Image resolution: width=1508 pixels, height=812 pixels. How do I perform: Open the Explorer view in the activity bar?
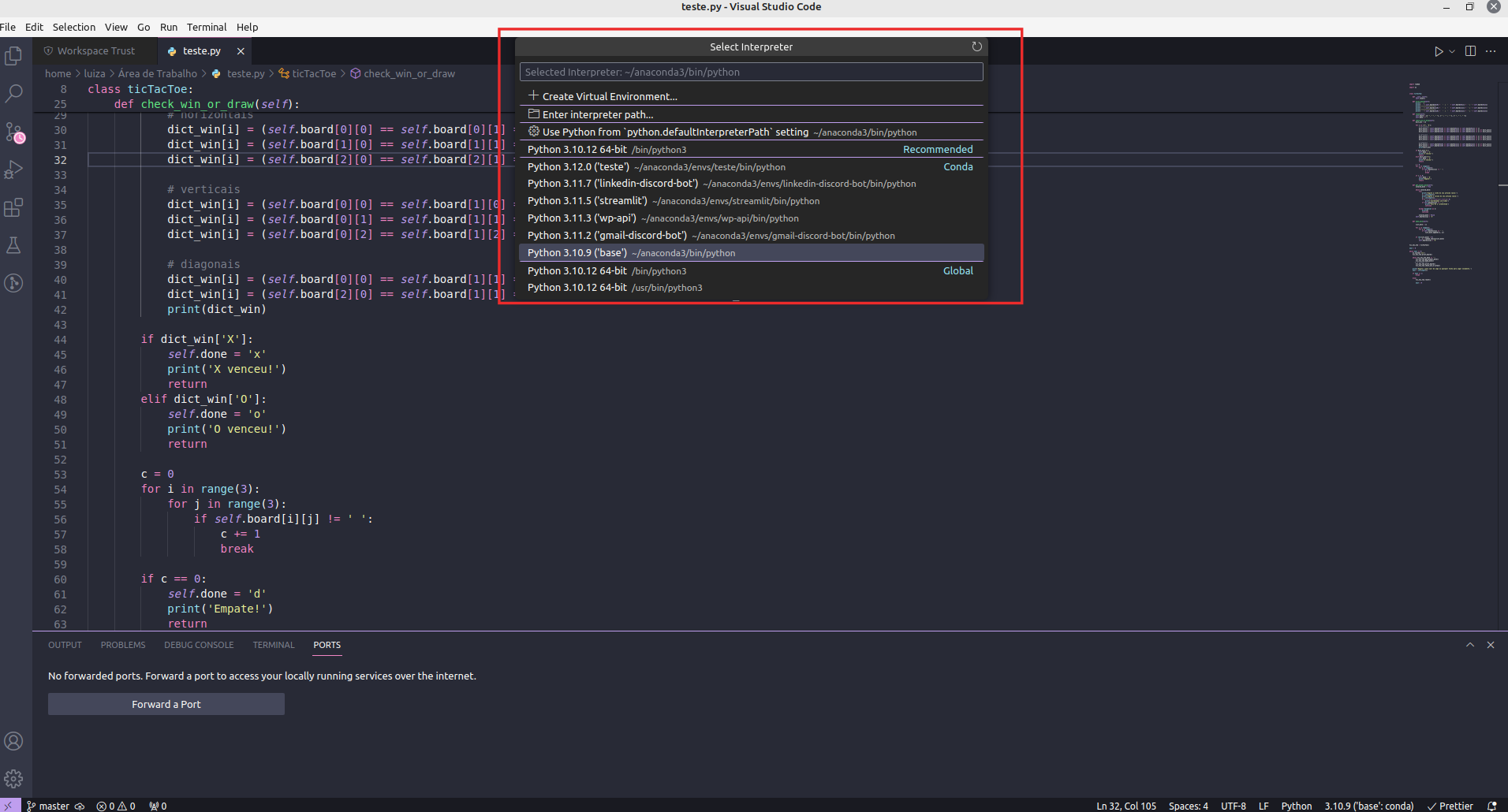tap(14, 55)
